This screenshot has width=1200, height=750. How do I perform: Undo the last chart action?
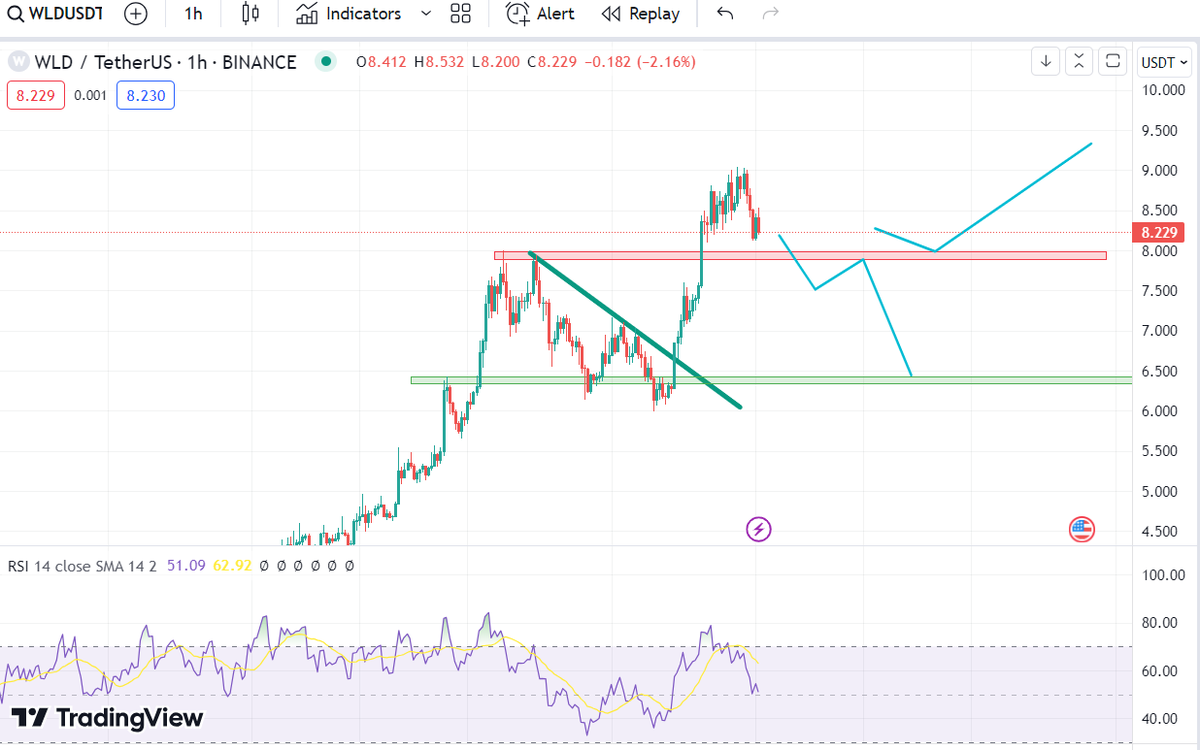[x=725, y=14]
